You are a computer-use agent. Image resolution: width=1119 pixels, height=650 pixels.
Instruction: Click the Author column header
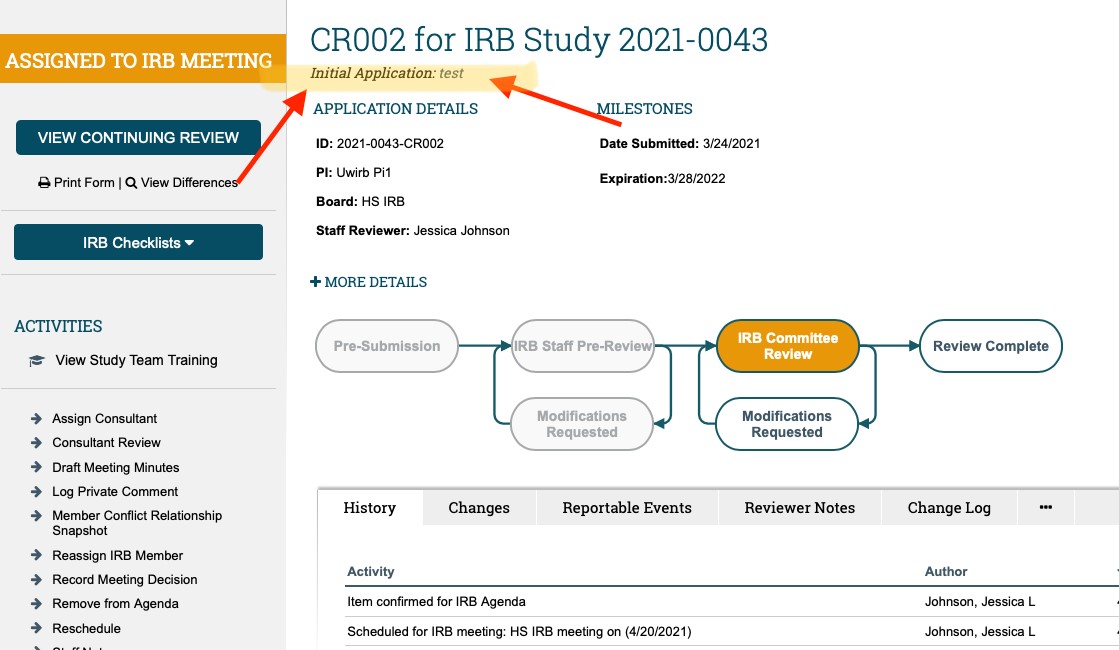click(946, 572)
